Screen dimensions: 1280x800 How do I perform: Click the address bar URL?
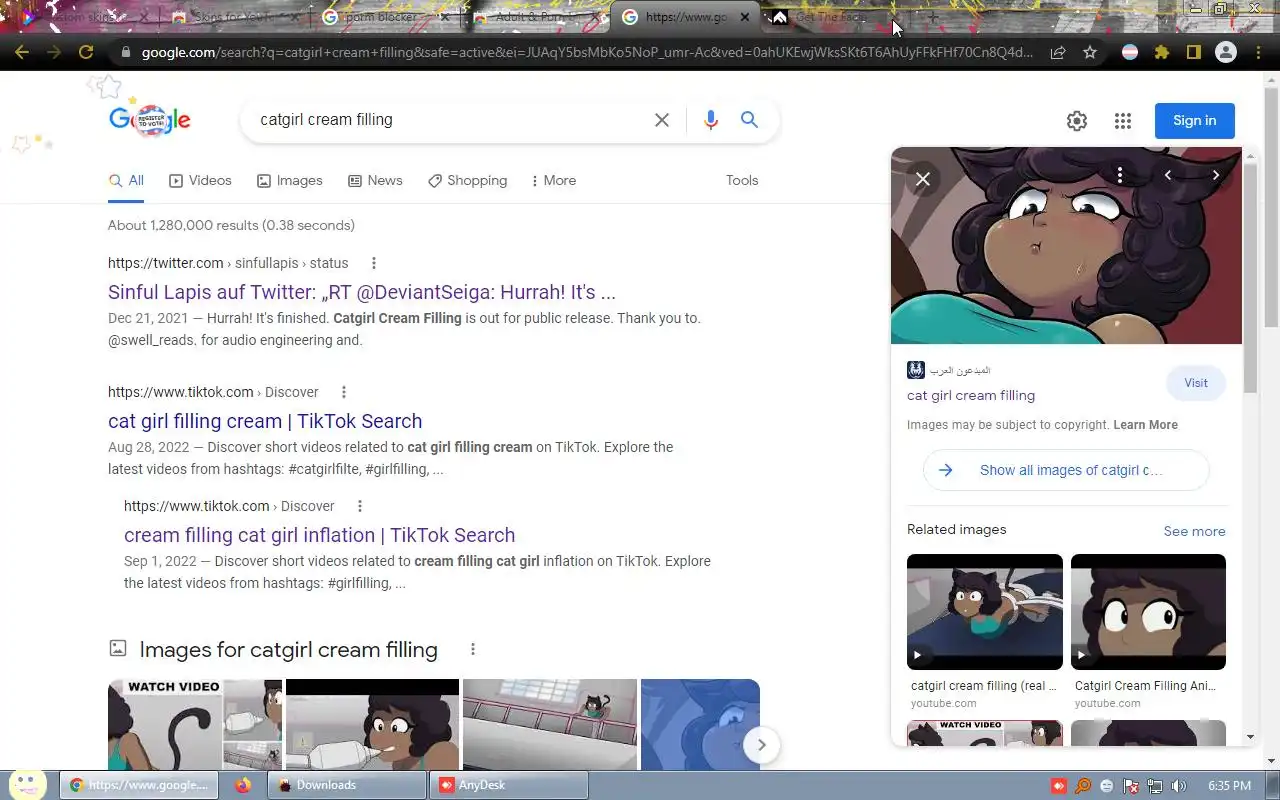(x=587, y=53)
